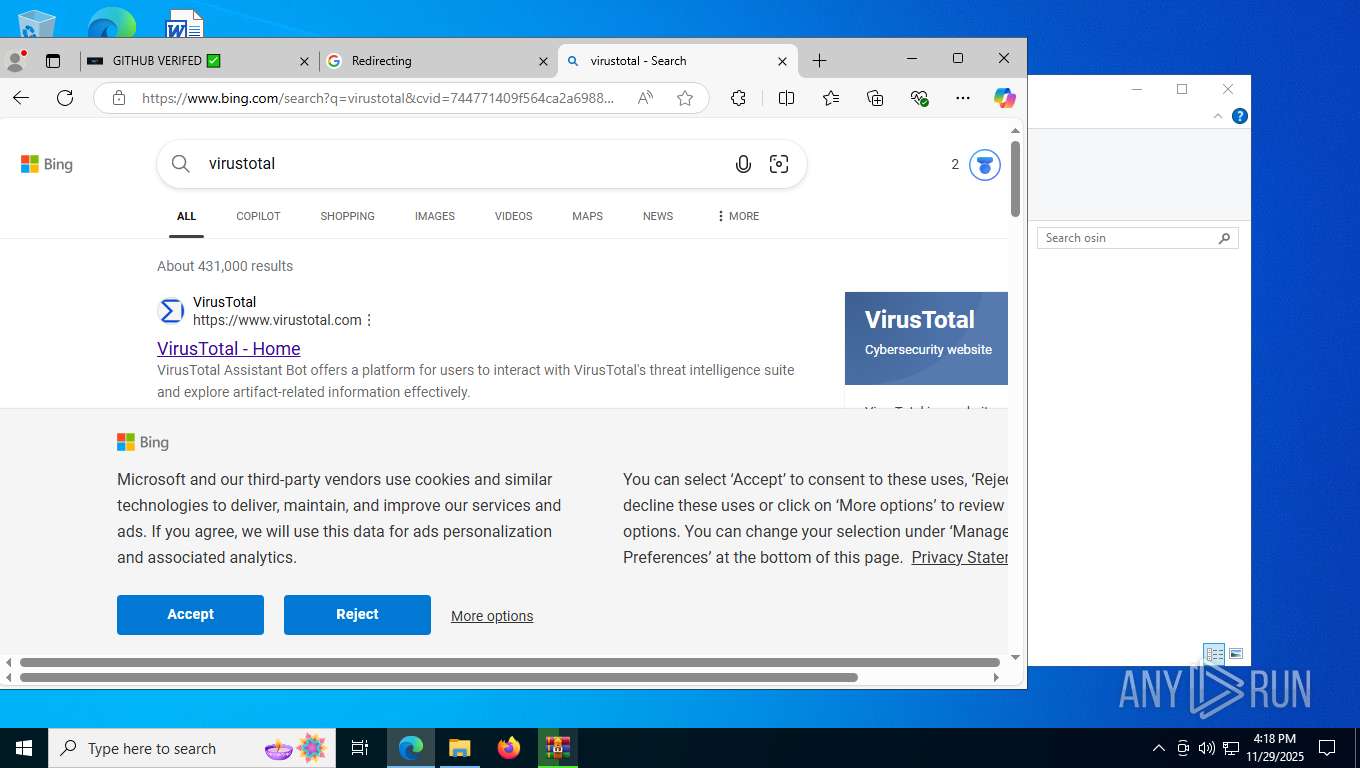Image resolution: width=1360 pixels, height=768 pixels.
Task: Open the VirusTotal - Home result
Action: tap(229, 348)
